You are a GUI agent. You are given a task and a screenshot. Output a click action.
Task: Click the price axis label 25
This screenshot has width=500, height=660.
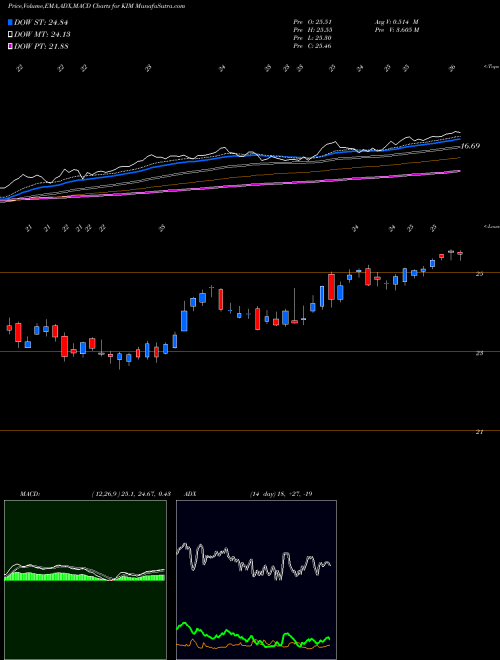(x=479, y=274)
